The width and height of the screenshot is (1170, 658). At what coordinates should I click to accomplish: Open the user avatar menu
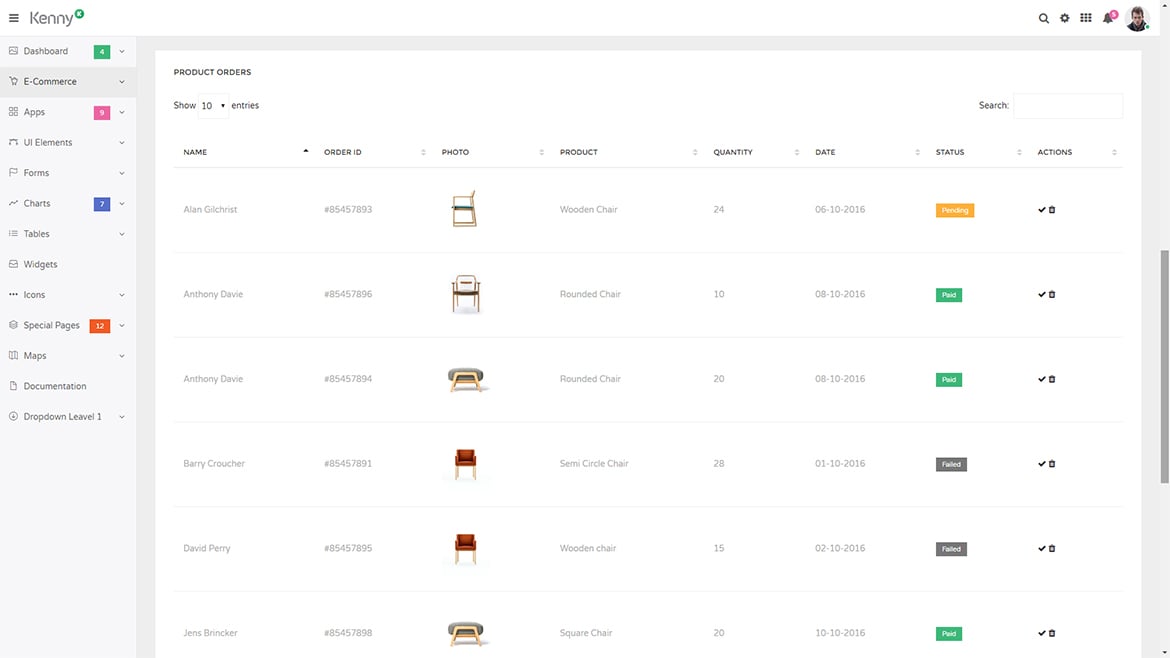click(x=1137, y=19)
